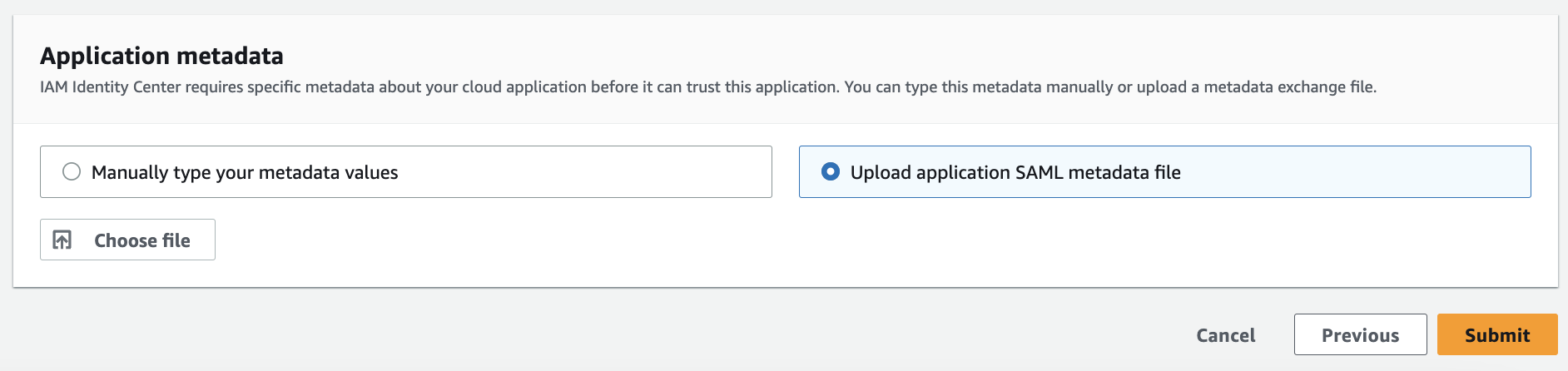
Task: Submit the application metadata
Action: point(1496,335)
